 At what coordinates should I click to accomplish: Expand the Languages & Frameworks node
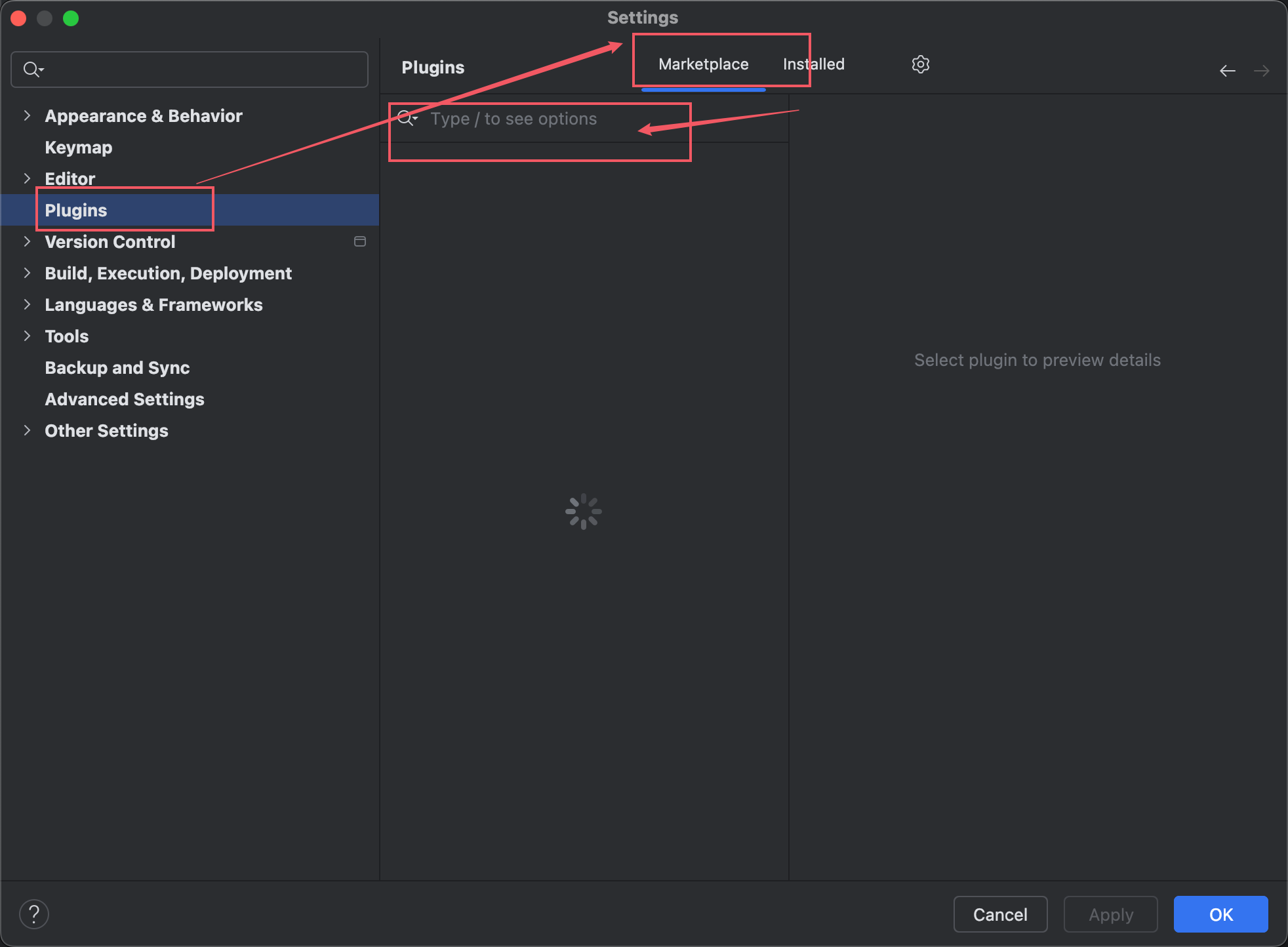point(27,304)
